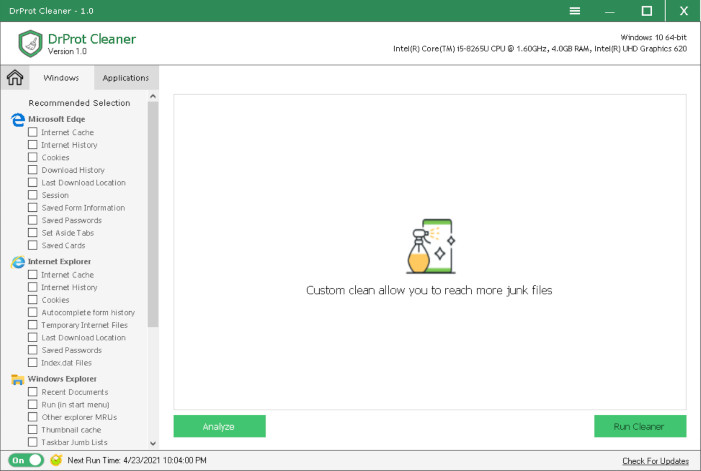
Task: Select the Microsoft Edge group label
Action: point(56,119)
